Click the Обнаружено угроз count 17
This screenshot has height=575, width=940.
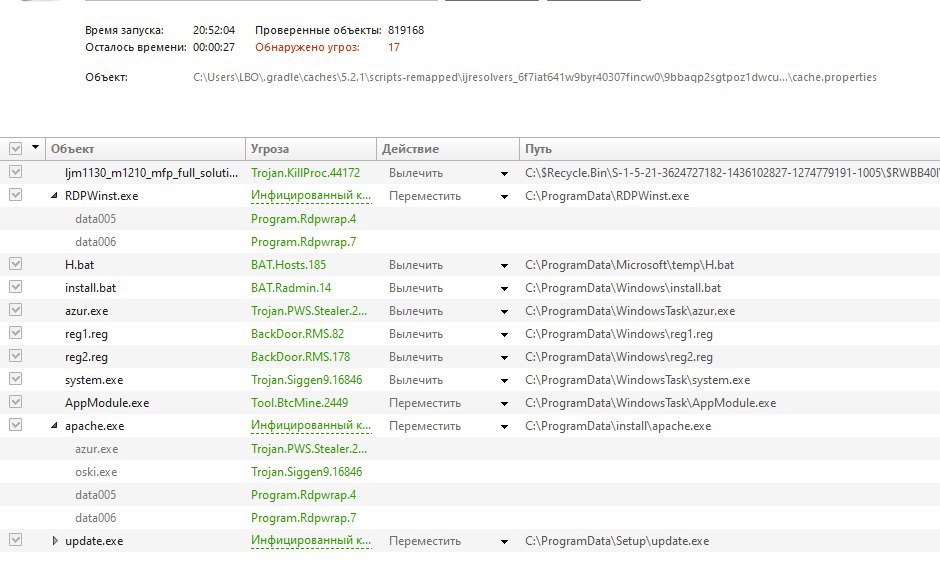click(394, 47)
